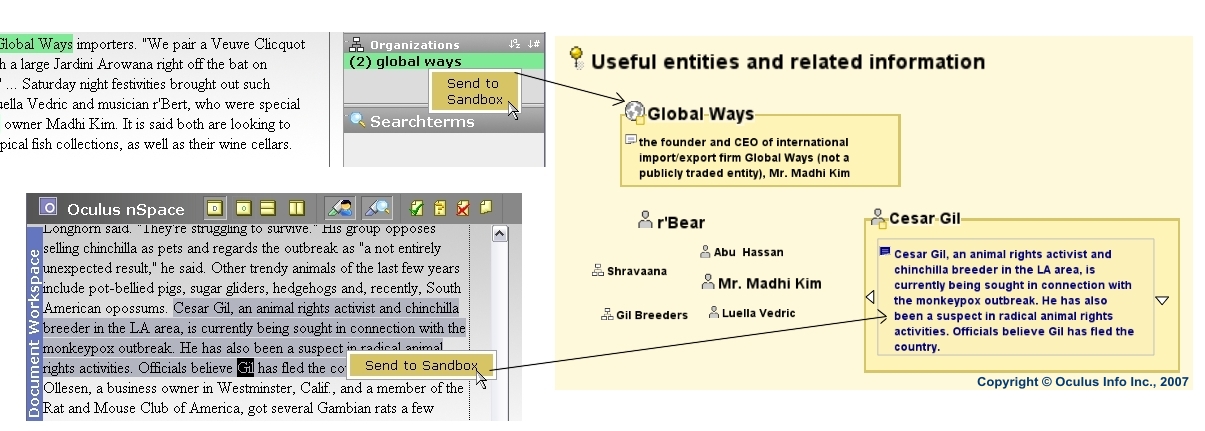Screen dimensions: 1205x431
Task: Select the Luella Vedric entity
Action: pos(759,313)
